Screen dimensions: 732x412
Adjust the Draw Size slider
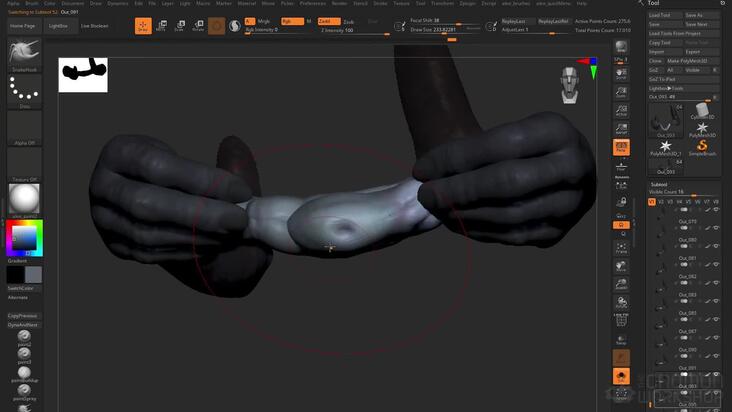pyautogui.click(x=445, y=30)
